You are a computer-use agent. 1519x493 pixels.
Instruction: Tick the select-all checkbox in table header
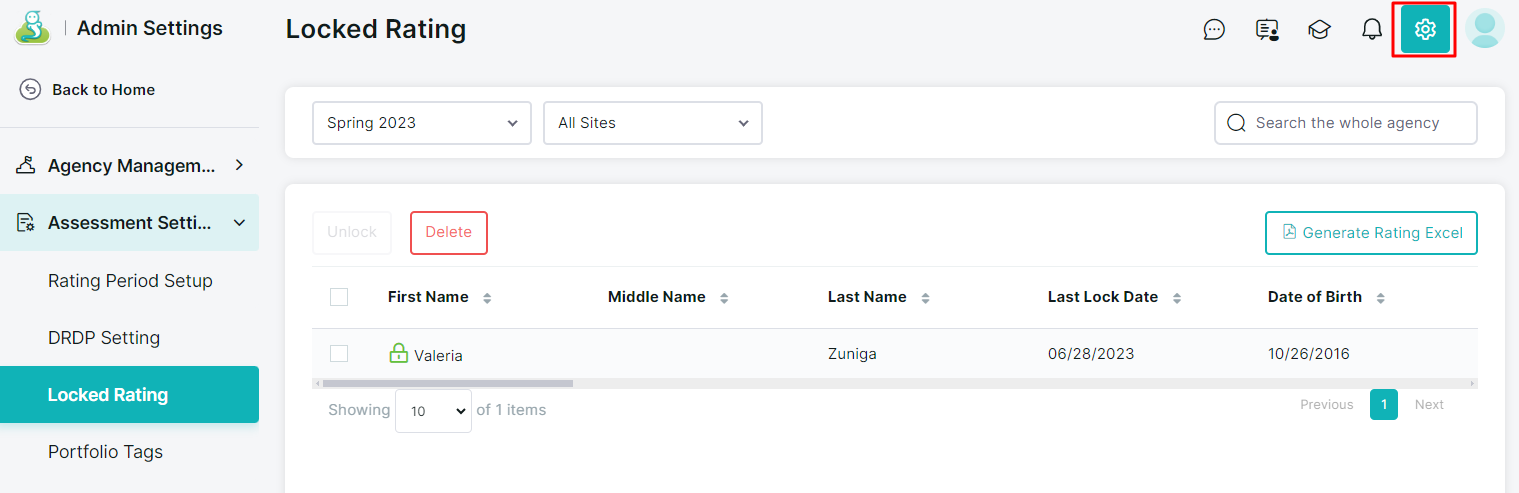[339, 297]
